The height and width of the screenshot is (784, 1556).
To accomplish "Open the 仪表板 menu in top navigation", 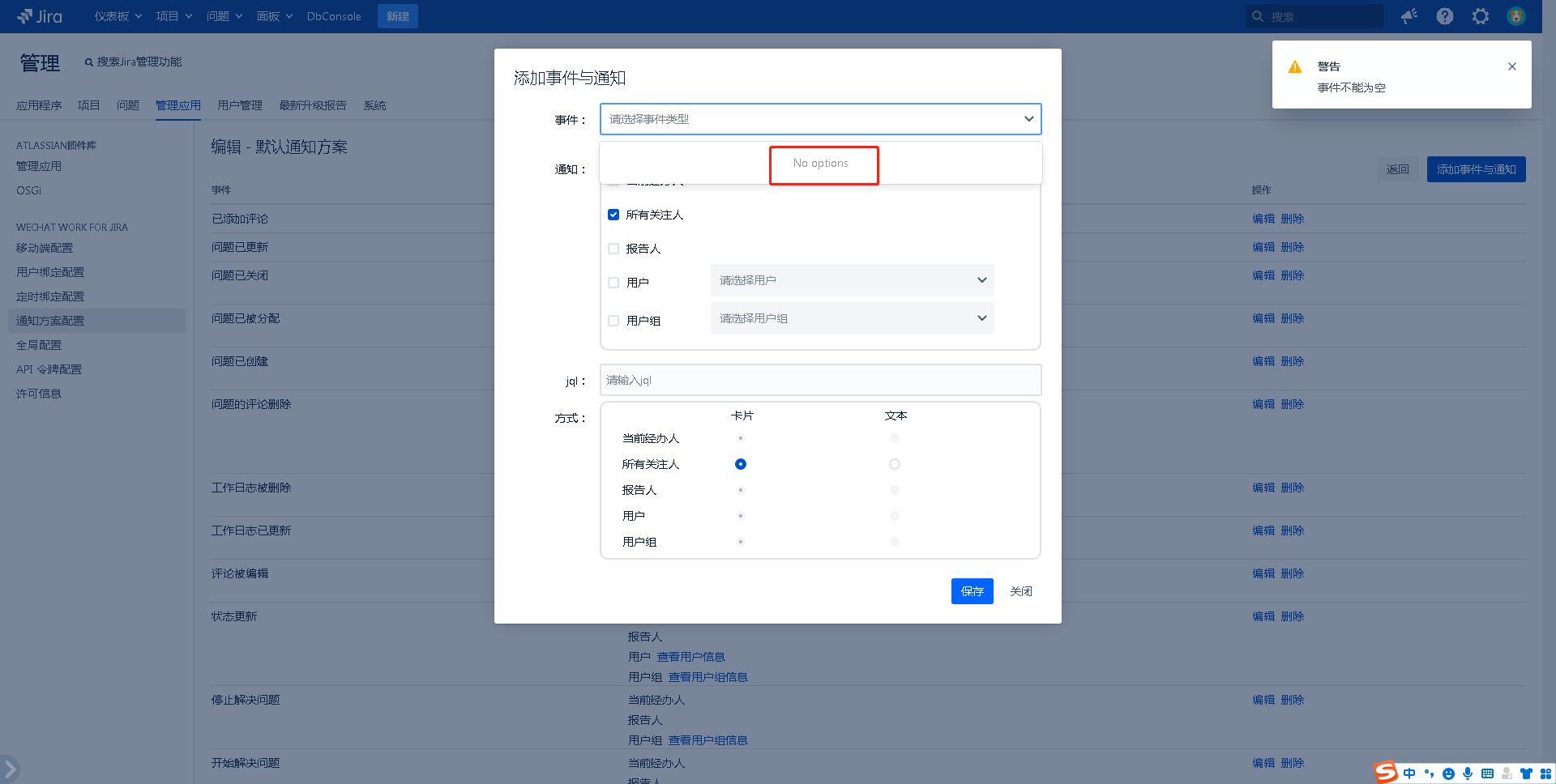I will 118,16.
